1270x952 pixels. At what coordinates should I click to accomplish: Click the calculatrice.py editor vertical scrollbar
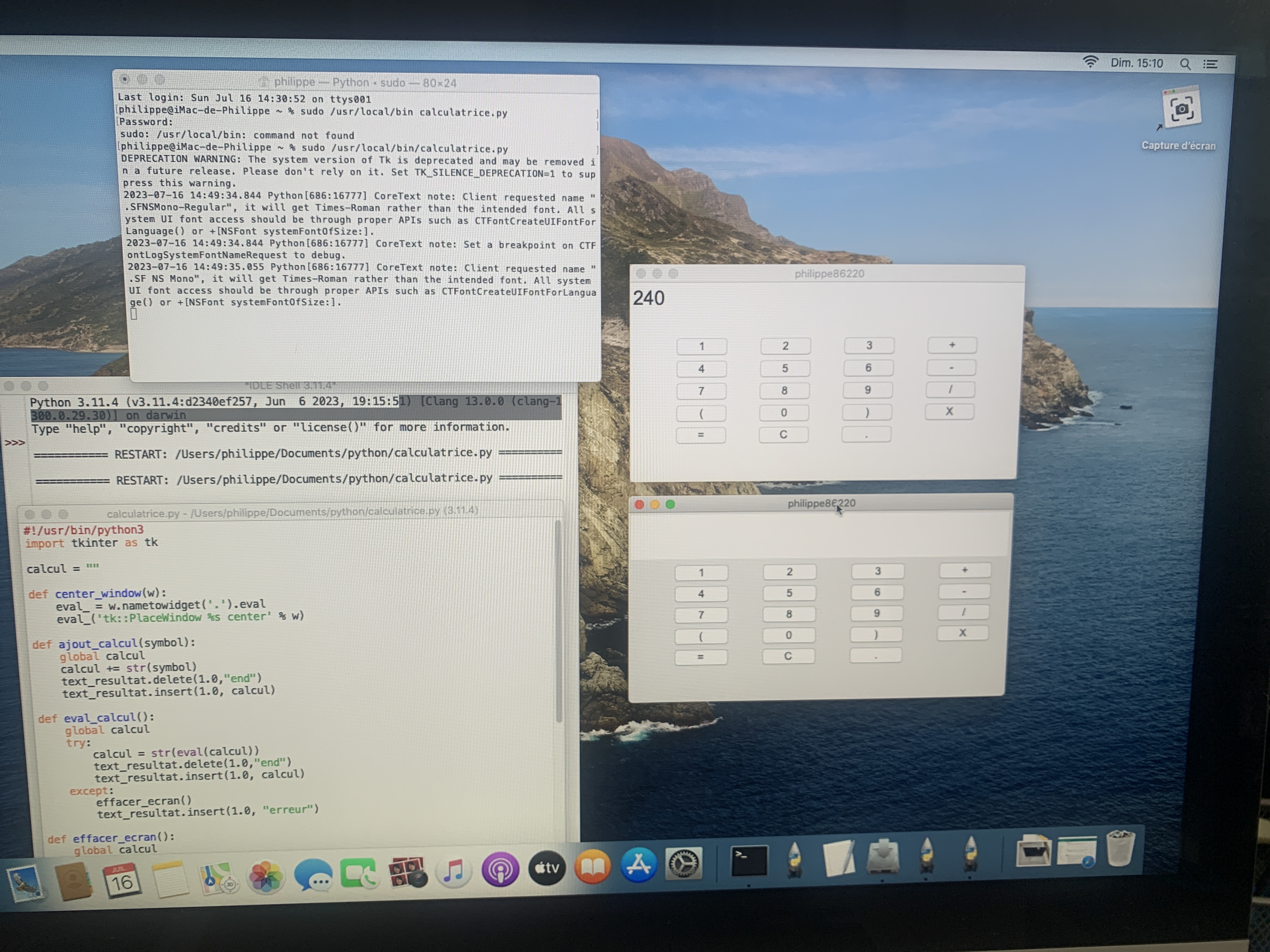[x=558, y=620]
